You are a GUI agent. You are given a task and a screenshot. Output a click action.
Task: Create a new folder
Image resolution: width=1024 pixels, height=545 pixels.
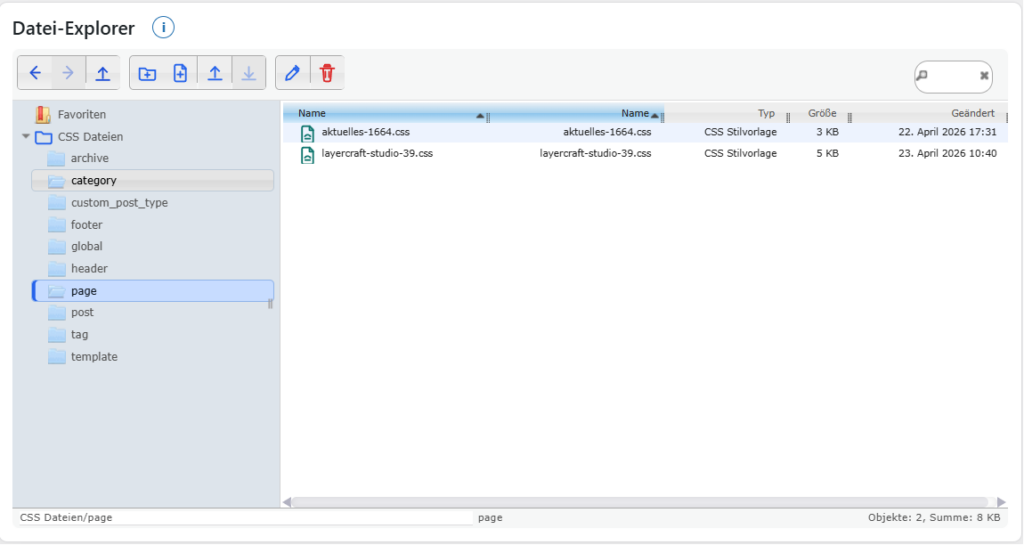pos(147,73)
